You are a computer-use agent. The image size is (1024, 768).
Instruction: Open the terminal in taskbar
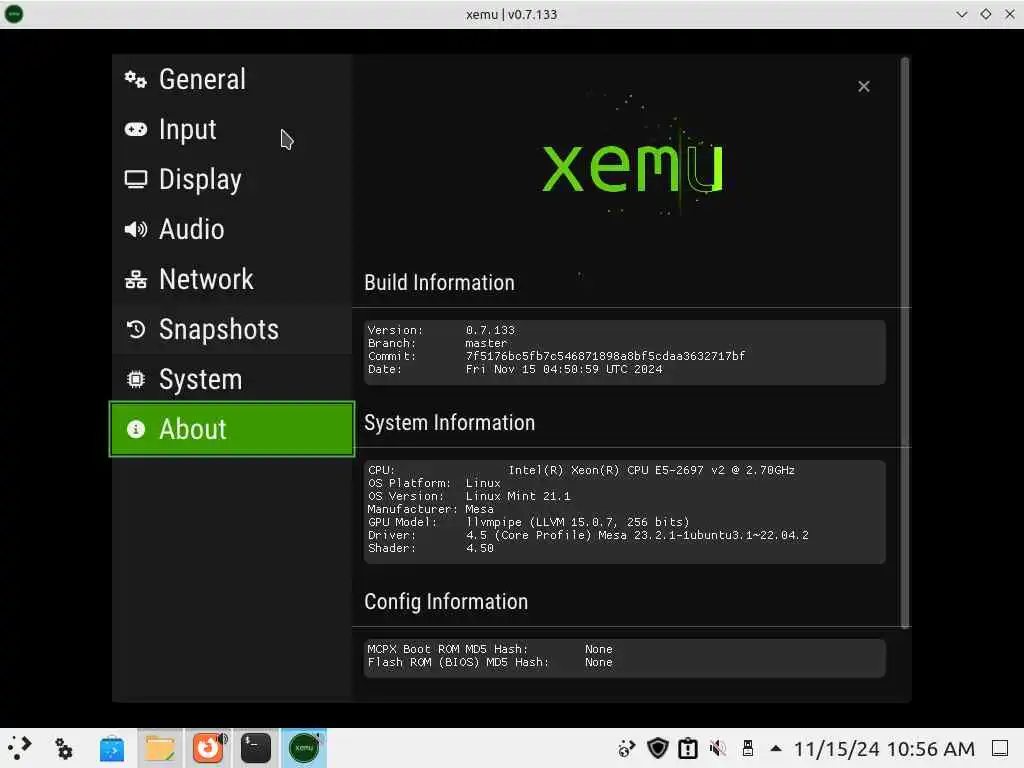pos(255,748)
